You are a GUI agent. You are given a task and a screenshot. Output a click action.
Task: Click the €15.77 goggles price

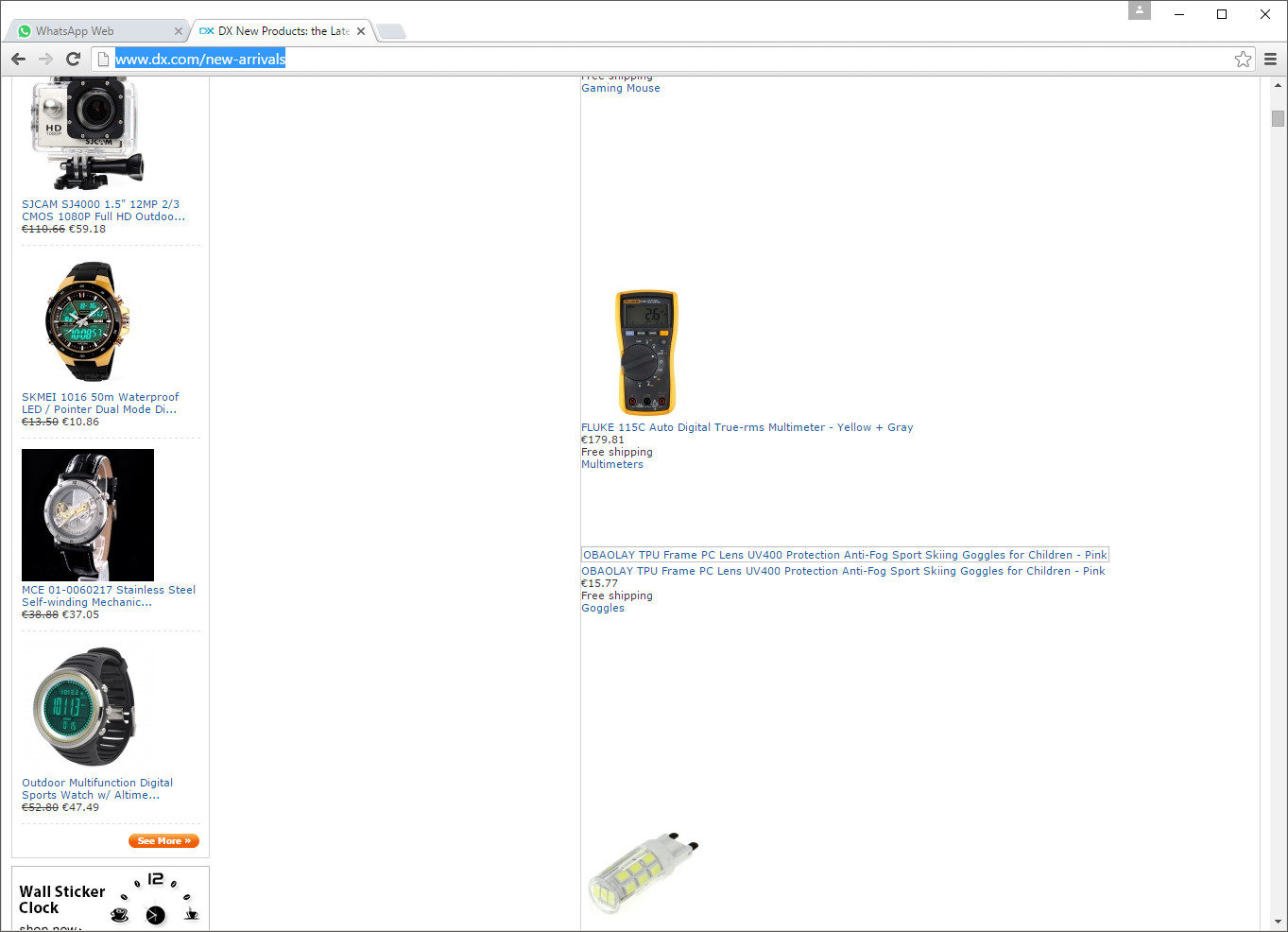coord(599,583)
